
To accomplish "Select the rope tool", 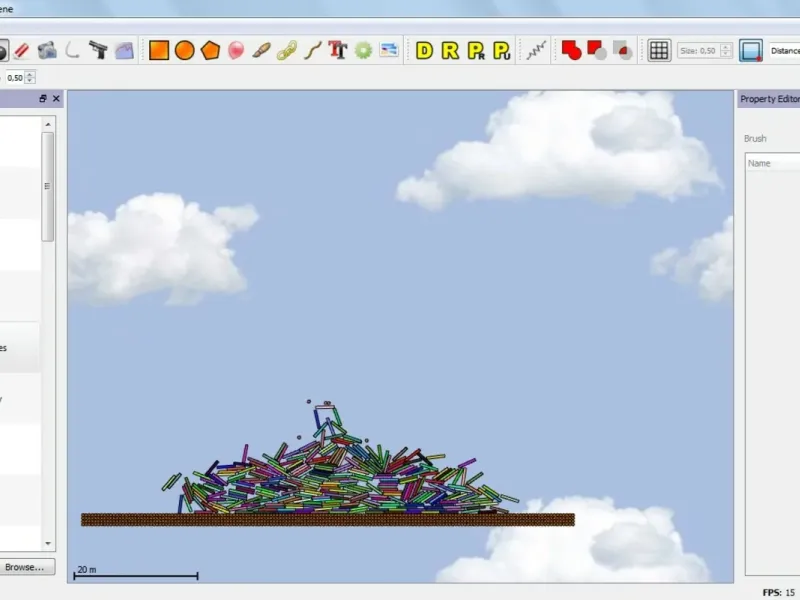I will [312, 51].
